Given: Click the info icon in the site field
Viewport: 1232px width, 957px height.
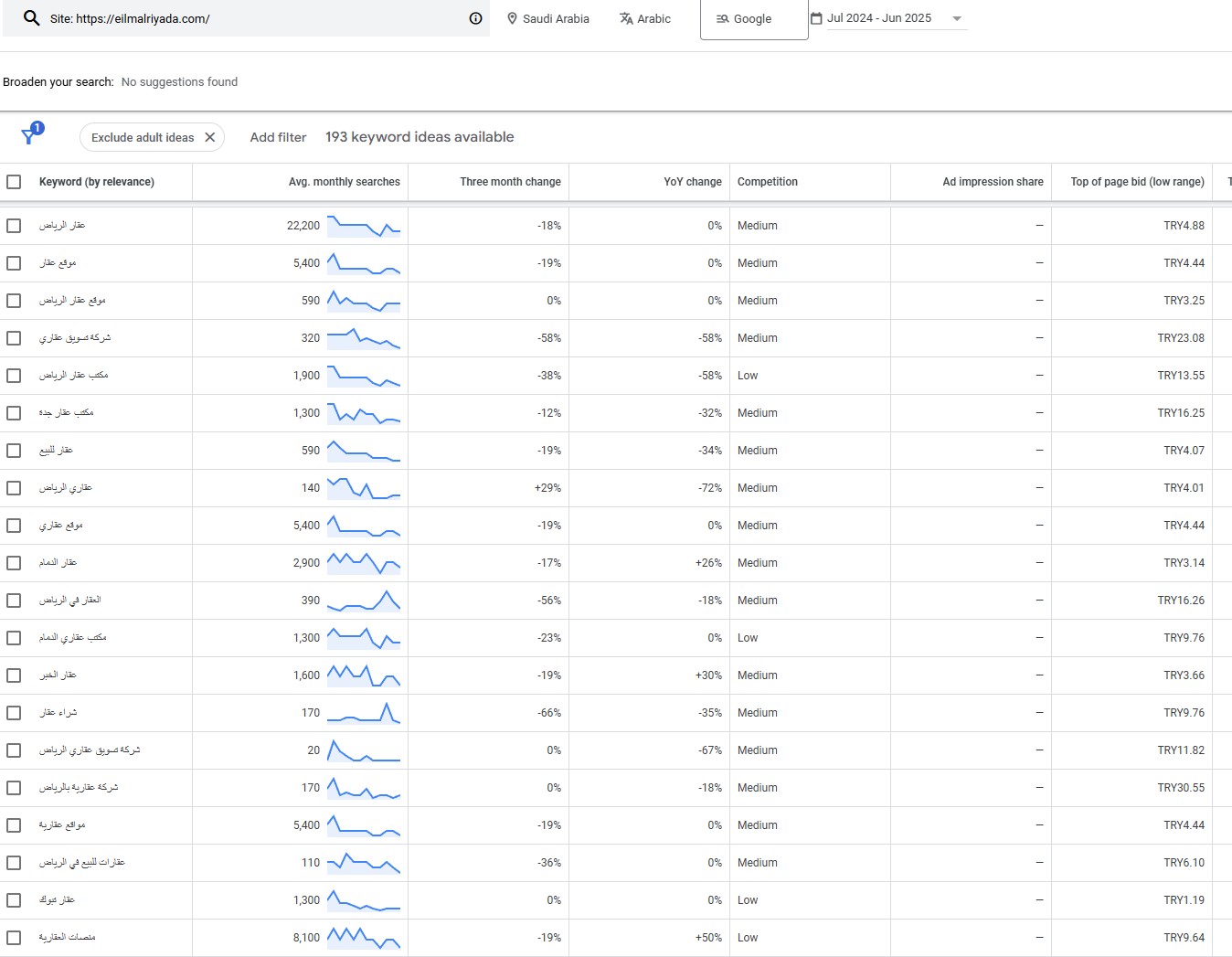Looking at the screenshot, I should tap(475, 18).
